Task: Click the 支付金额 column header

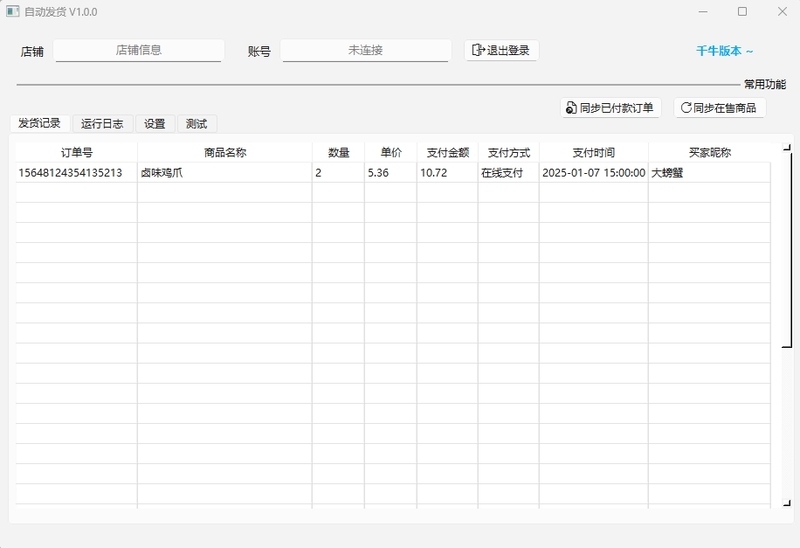Action: (x=447, y=152)
